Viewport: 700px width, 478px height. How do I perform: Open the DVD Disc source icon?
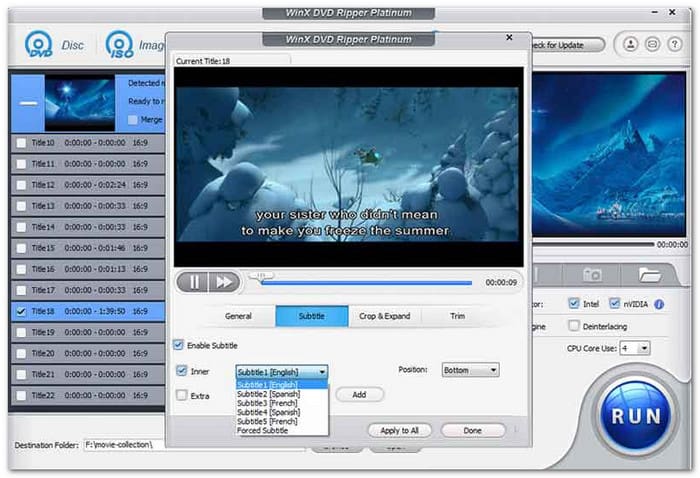click(39, 45)
